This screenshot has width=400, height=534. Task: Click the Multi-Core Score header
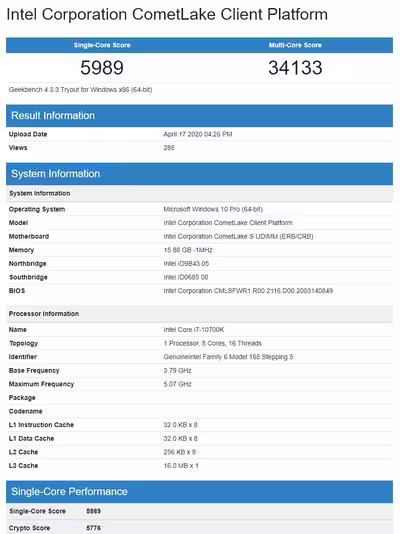[295, 45]
